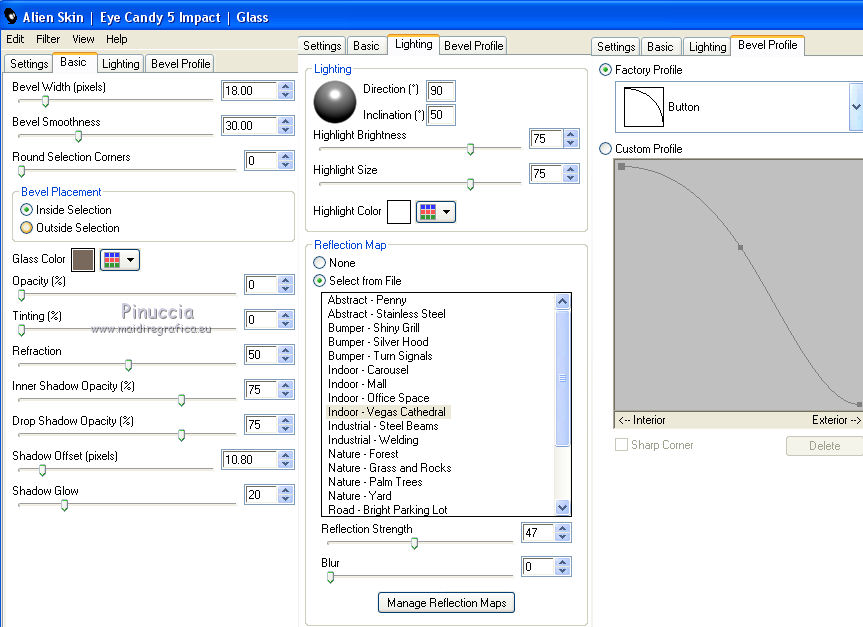Screen dimensions: 863x627
Task: Choose Select from File radio option
Action: 319,281
